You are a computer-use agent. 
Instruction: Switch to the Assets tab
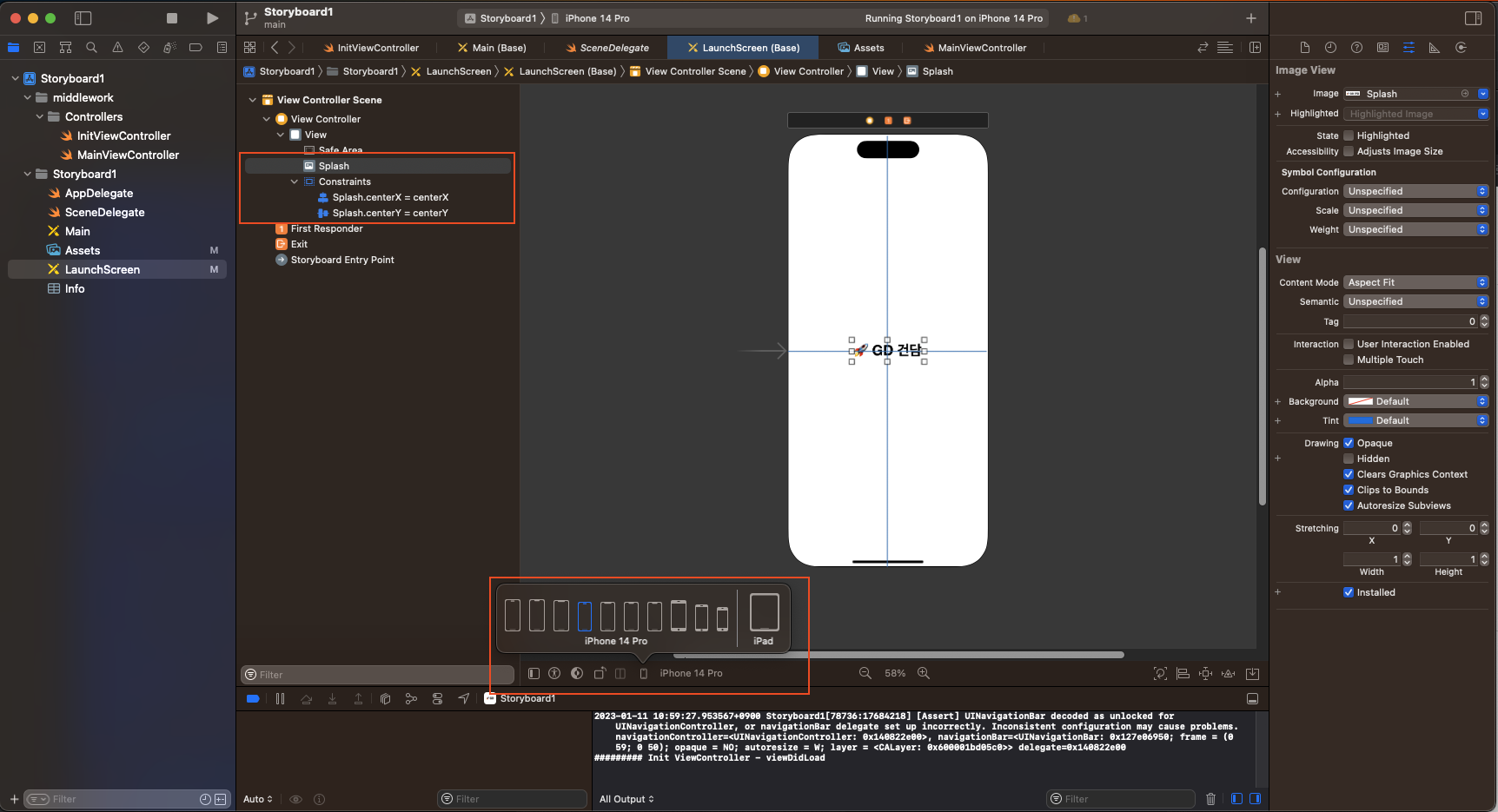click(x=861, y=48)
